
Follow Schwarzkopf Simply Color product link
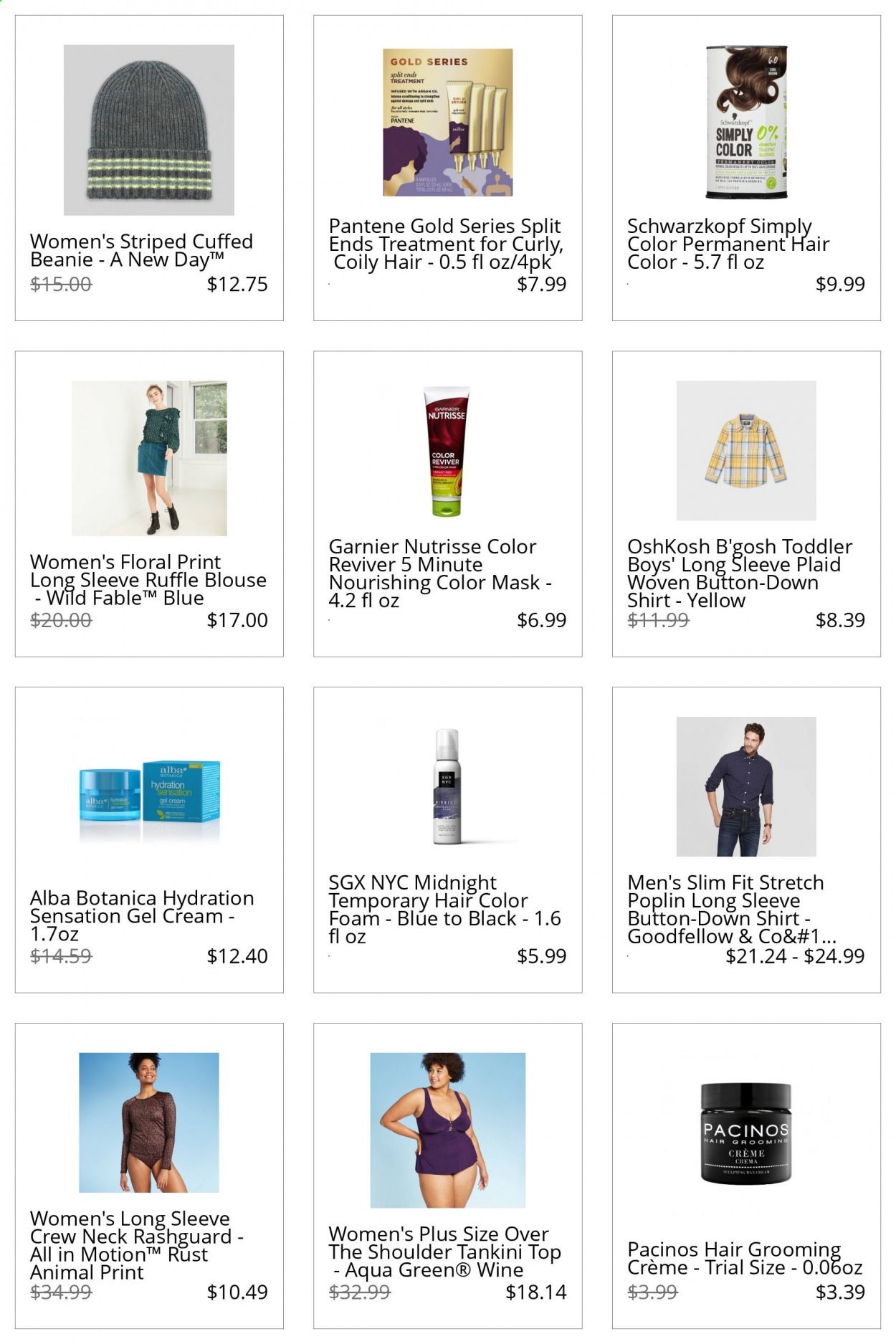pos(728,244)
